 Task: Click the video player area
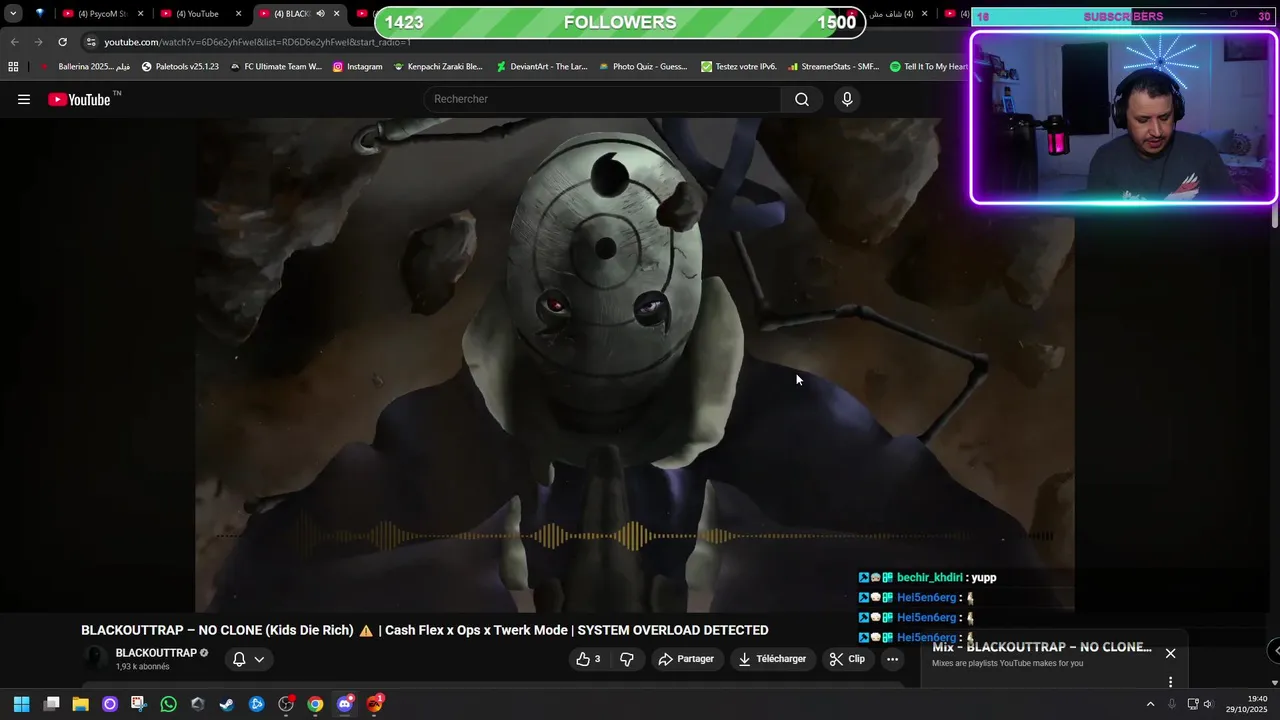(635, 365)
